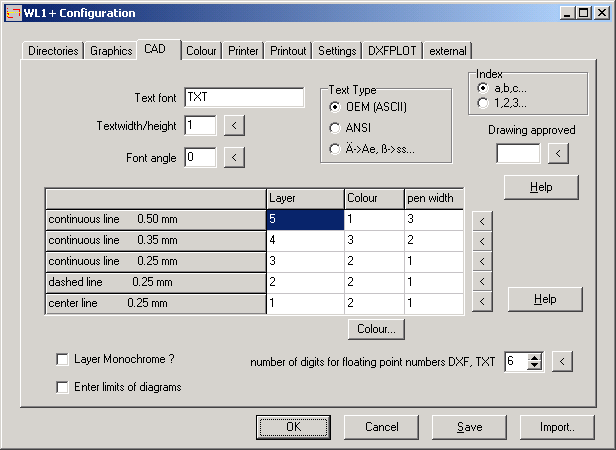Viewport: 616px width, 450px height.
Task: Click arrow button for dashed line 0.25 mm row
Action: pos(481,282)
